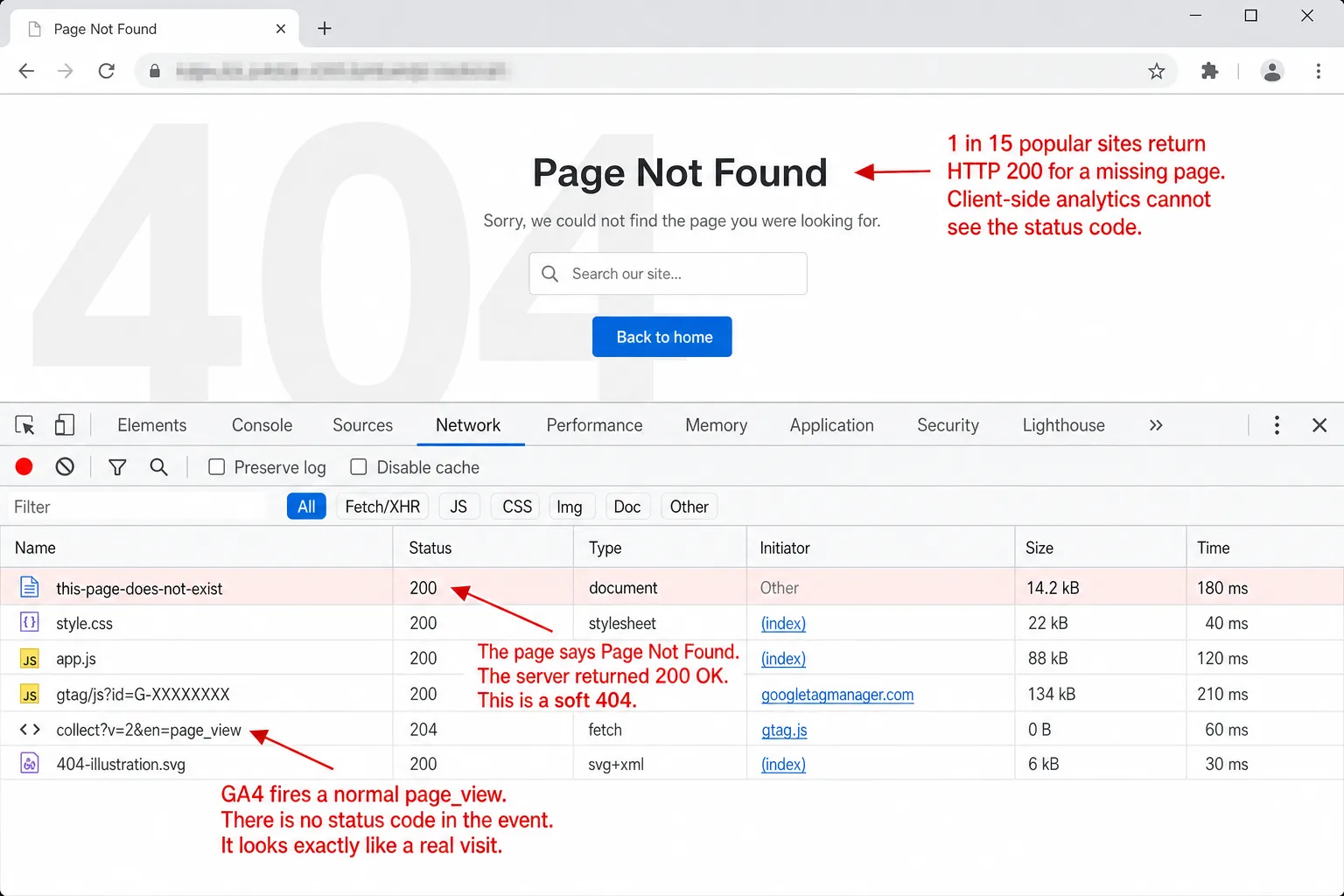1344x896 pixels.
Task: Click the gtag/js JS file icon
Action: pos(30,694)
